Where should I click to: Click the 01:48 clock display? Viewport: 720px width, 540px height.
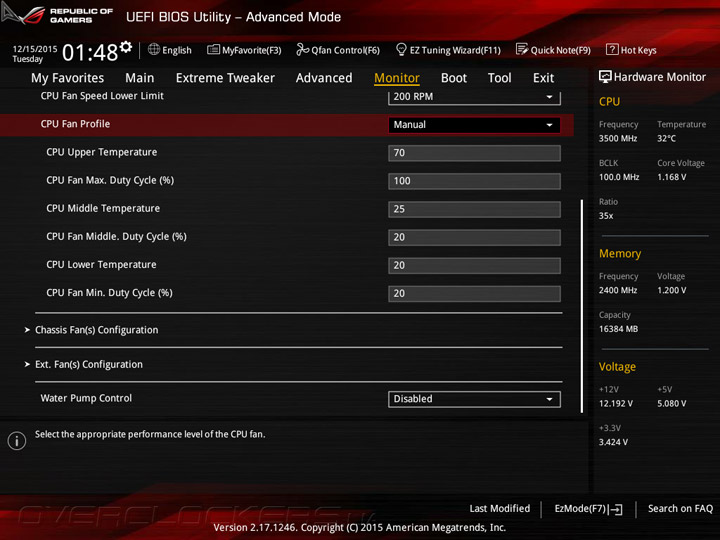point(90,53)
